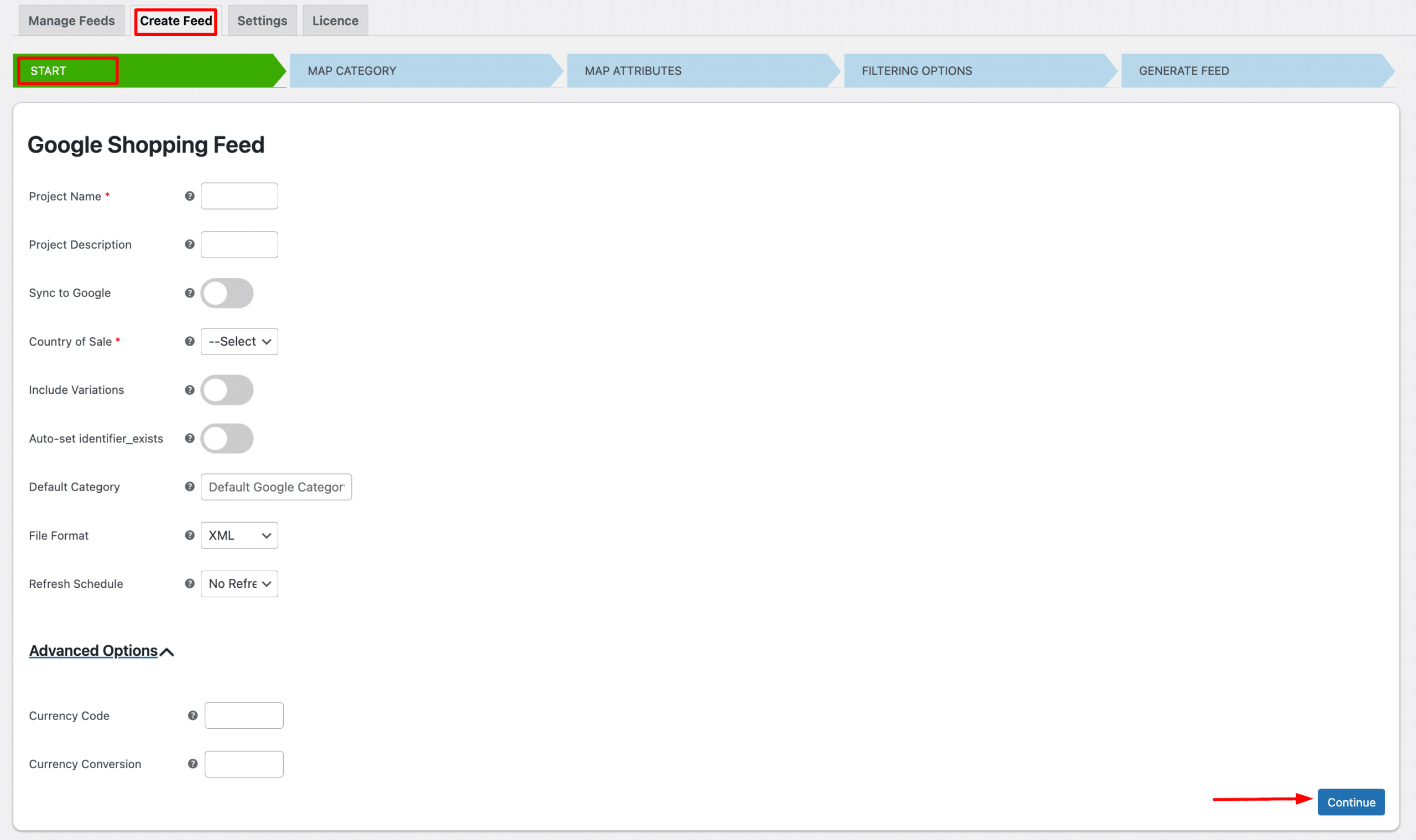Click help icon for Country of Sale
Viewport: 1416px width, 840px height.
[x=190, y=341]
